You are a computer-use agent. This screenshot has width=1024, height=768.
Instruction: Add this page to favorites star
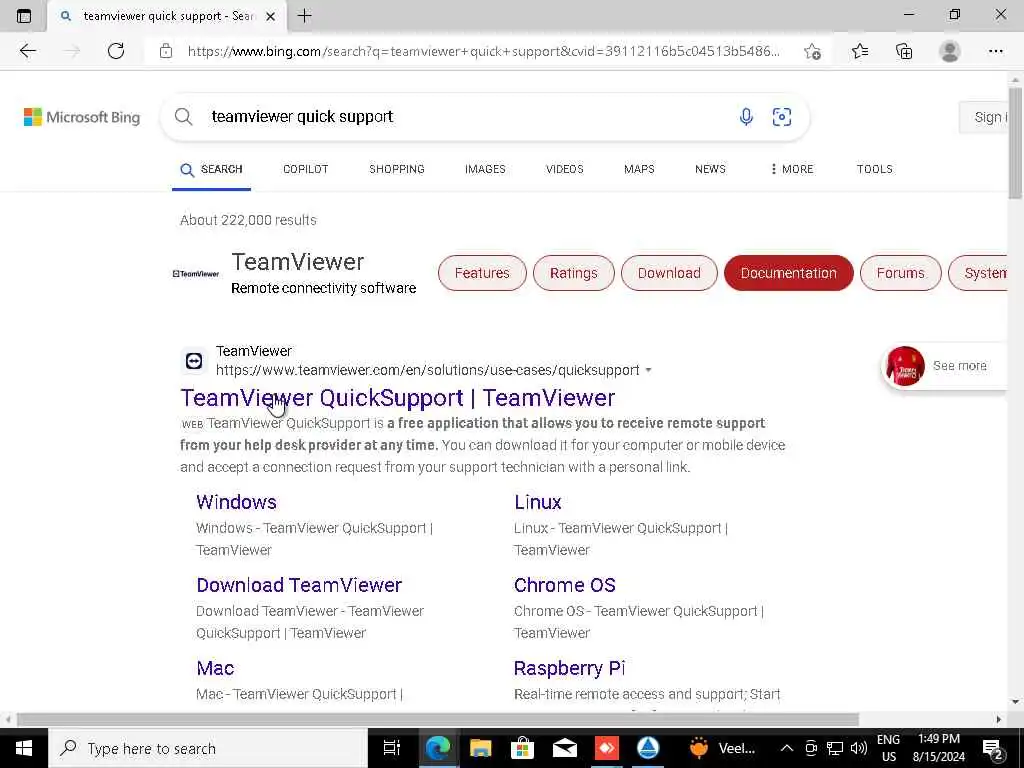[x=812, y=51]
